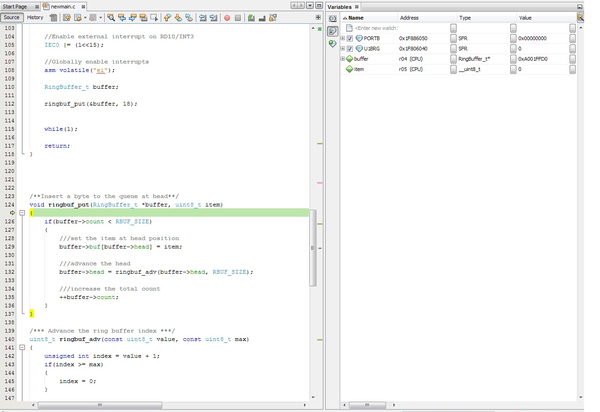The image size is (600, 412).
Task: Open the Forward history dropdown arrow
Action: (101, 18)
